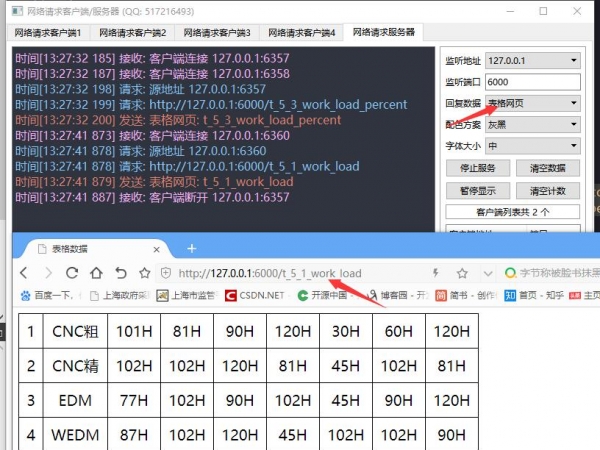Click the 暂停显示 button
The width and height of the screenshot is (600, 450).
pos(470,190)
